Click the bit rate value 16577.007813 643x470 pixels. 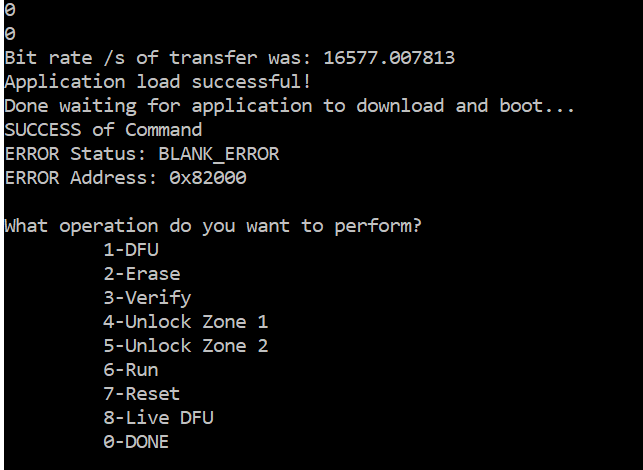tap(389, 57)
